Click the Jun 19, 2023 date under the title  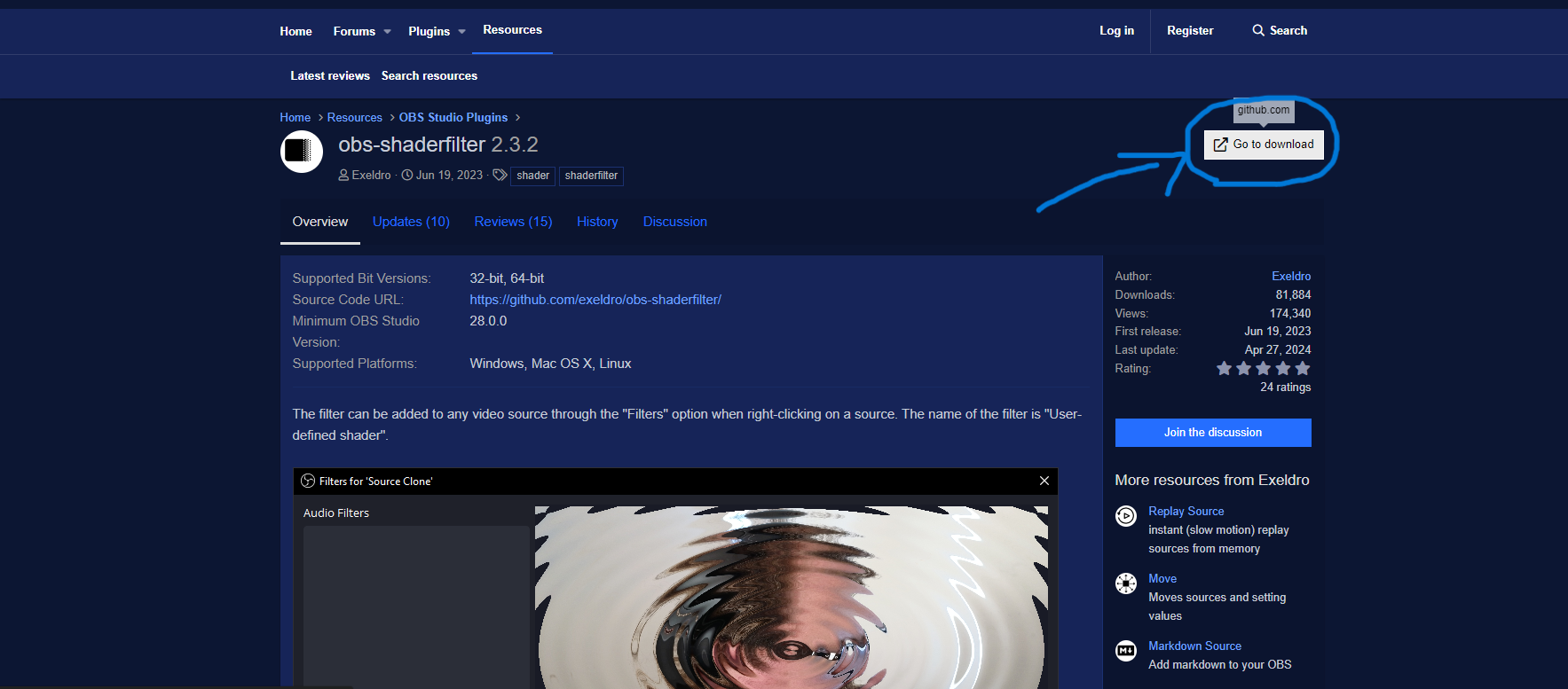coord(449,176)
